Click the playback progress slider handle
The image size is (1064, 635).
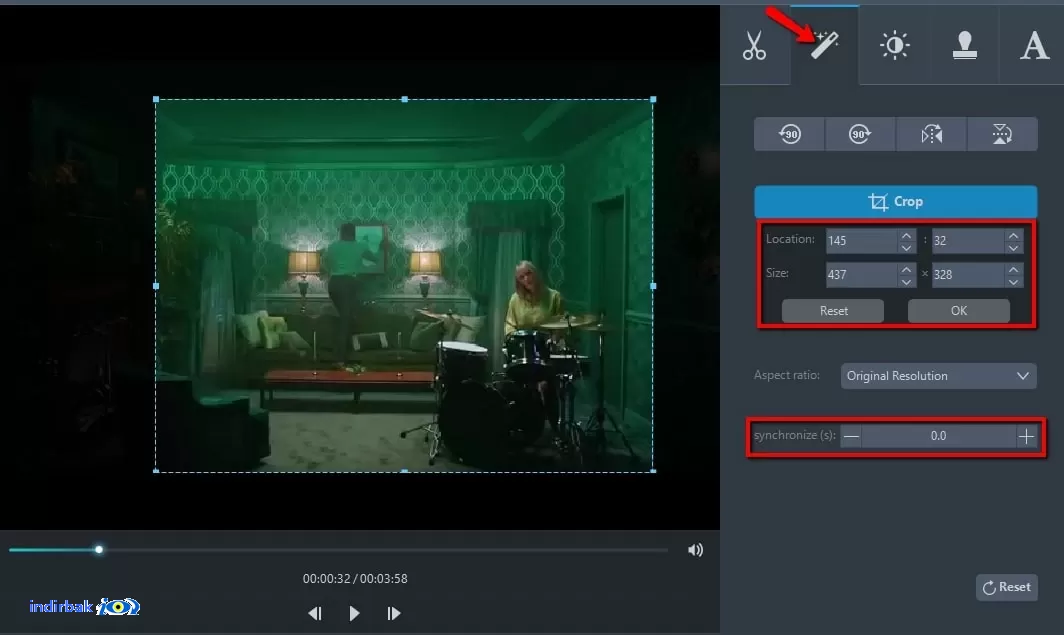tap(99, 550)
